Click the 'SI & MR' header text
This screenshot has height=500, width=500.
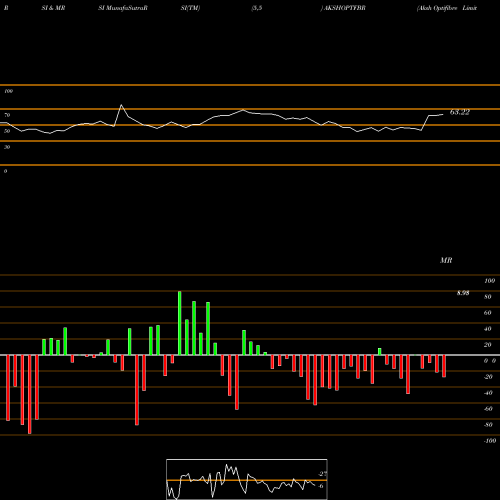53,8
